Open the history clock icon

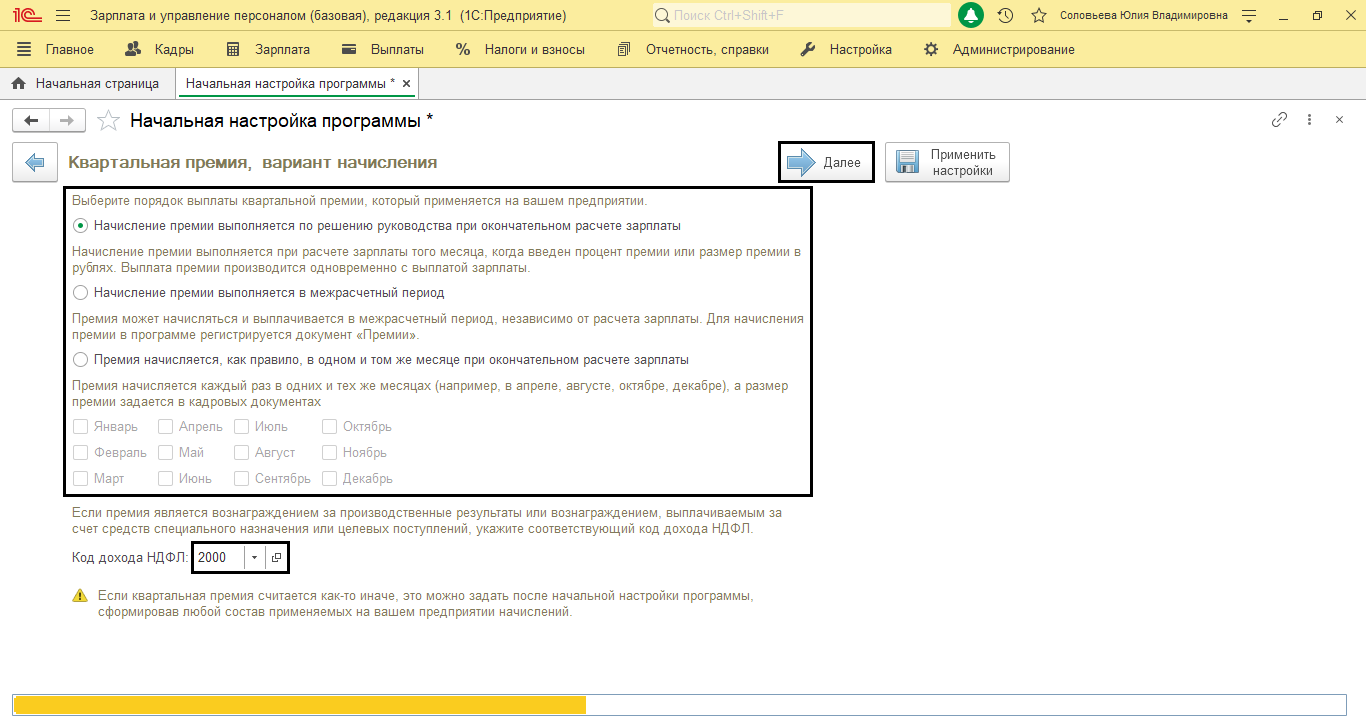1005,16
